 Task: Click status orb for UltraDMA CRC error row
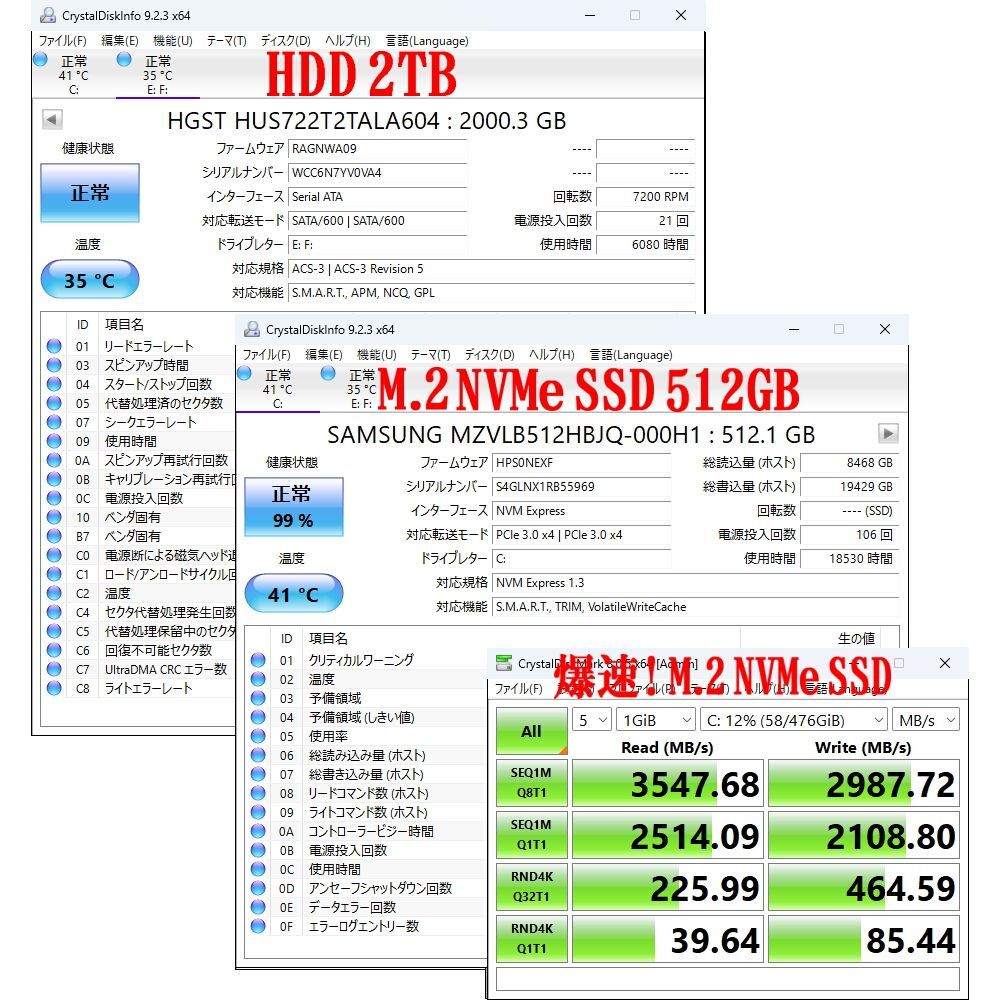coord(54,669)
